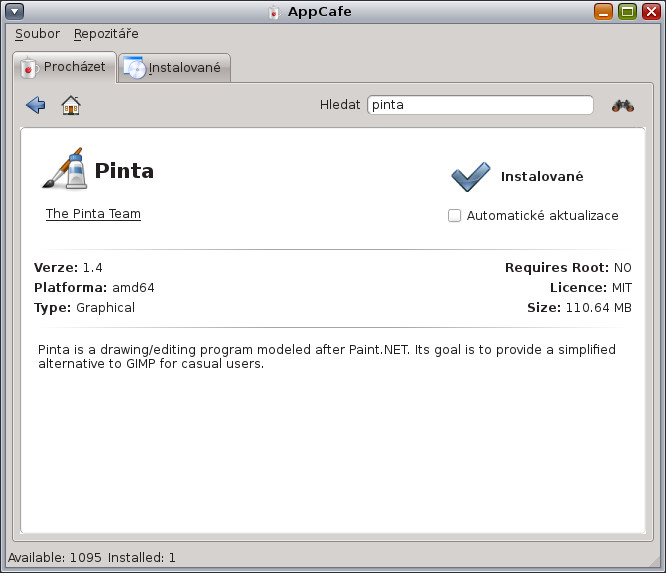Click the Pinta description paragraph
Viewport: 666px width, 573px height.
[x=327, y=356]
